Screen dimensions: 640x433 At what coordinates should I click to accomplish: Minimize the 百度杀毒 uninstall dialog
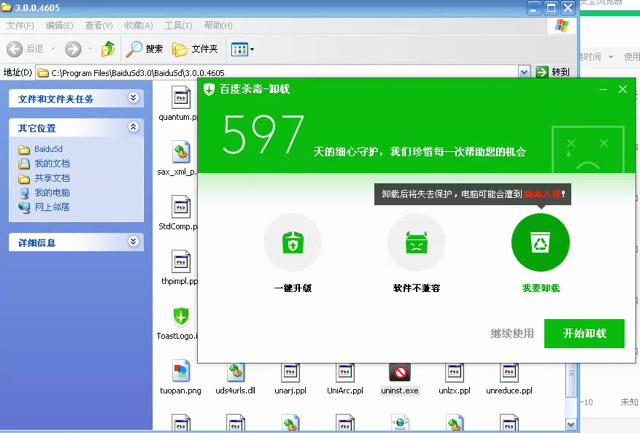(x=603, y=89)
